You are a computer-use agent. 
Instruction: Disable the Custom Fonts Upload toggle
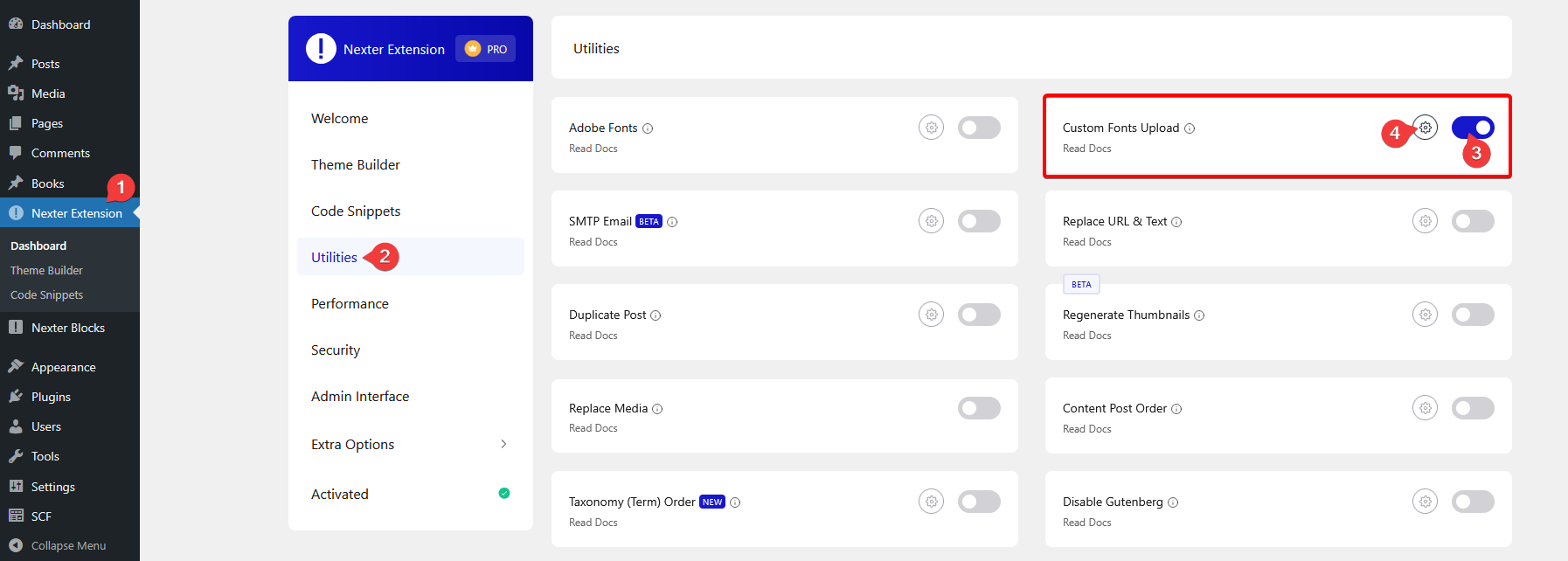pyautogui.click(x=1473, y=128)
